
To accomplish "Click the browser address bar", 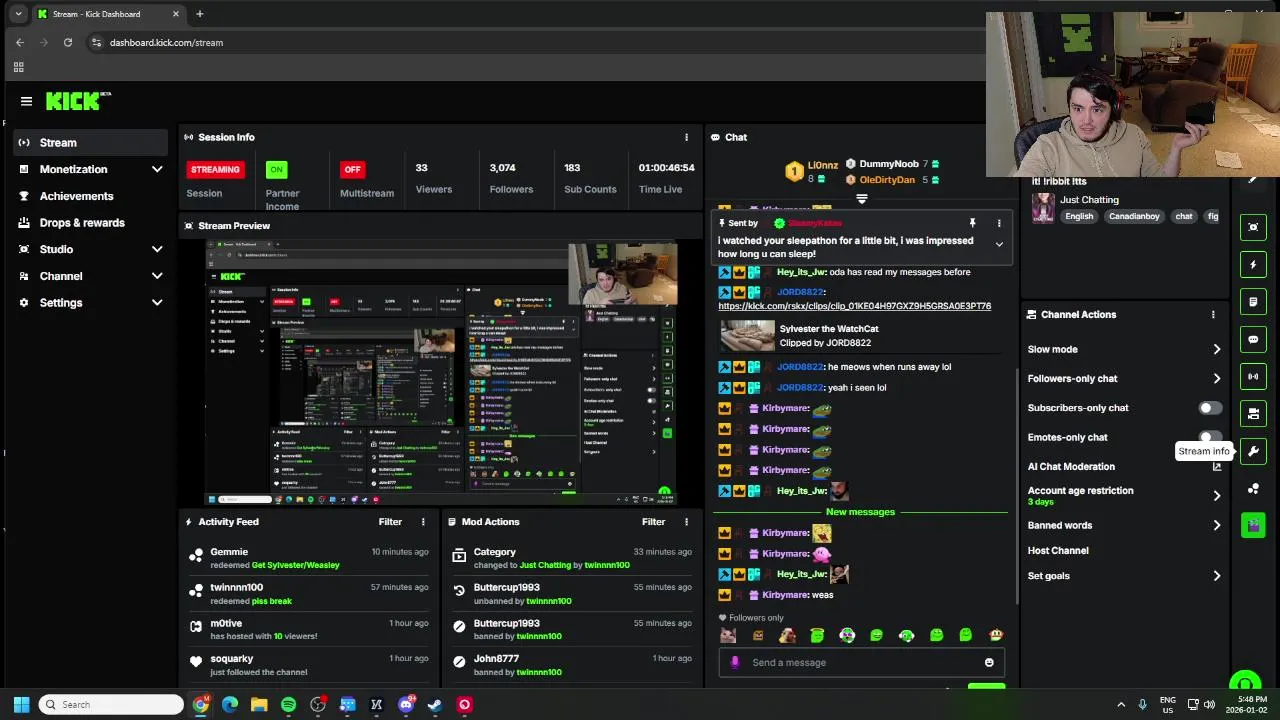I will coord(540,42).
